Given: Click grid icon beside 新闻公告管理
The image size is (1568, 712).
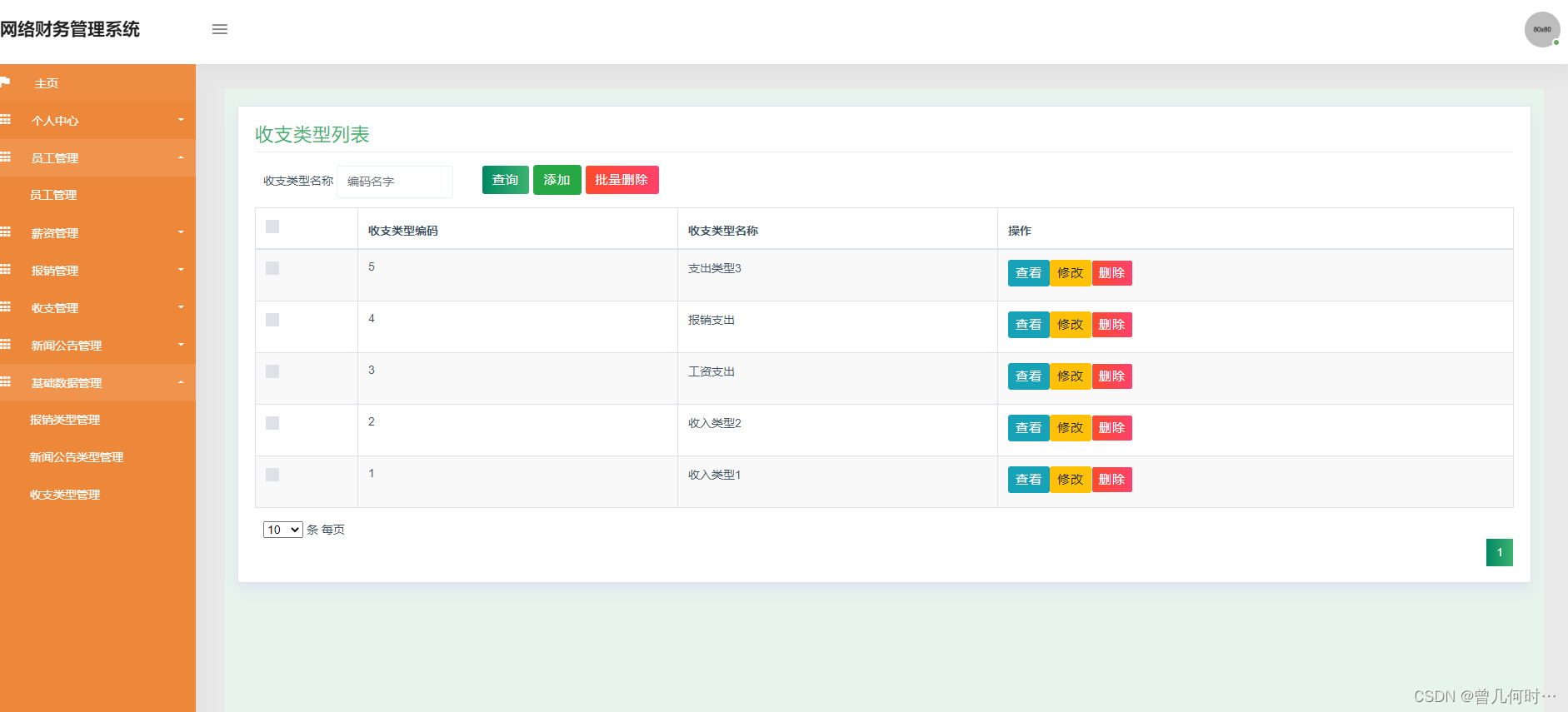Looking at the screenshot, I should pos(5,345).
